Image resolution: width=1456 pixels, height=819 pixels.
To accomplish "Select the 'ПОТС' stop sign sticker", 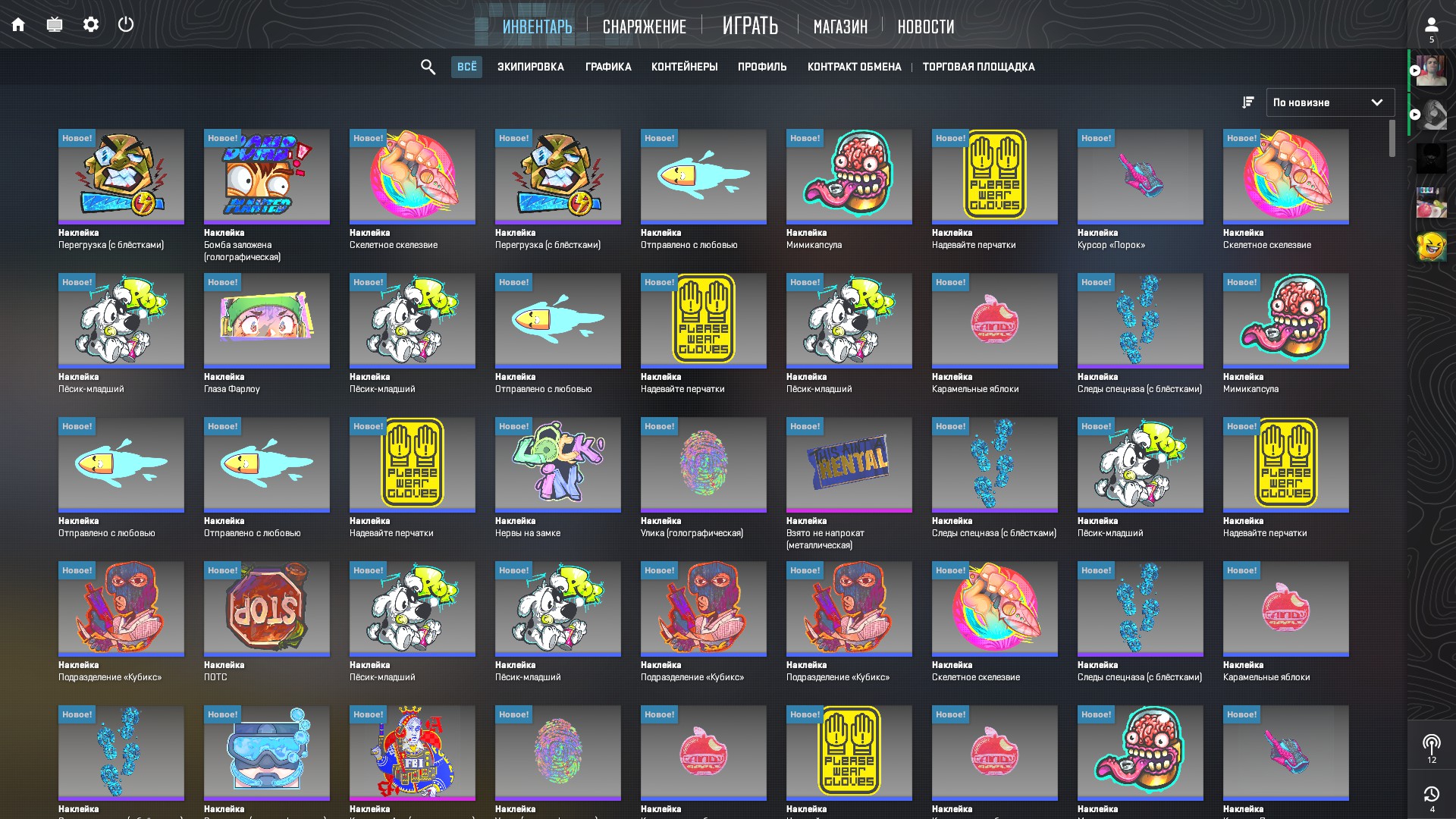I will [266, 608].
